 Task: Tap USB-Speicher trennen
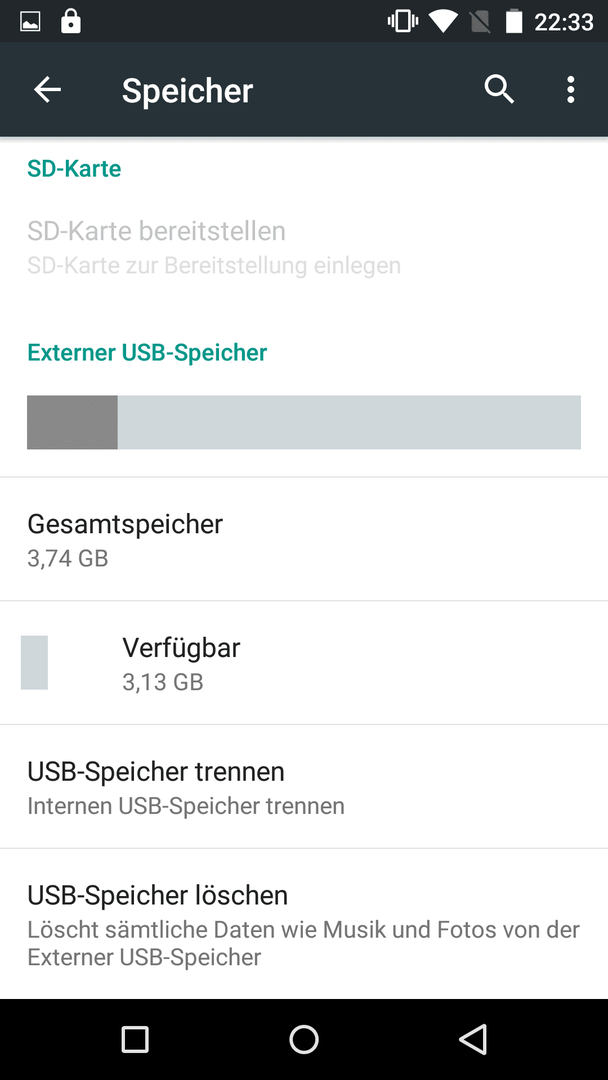pos(304,787)
